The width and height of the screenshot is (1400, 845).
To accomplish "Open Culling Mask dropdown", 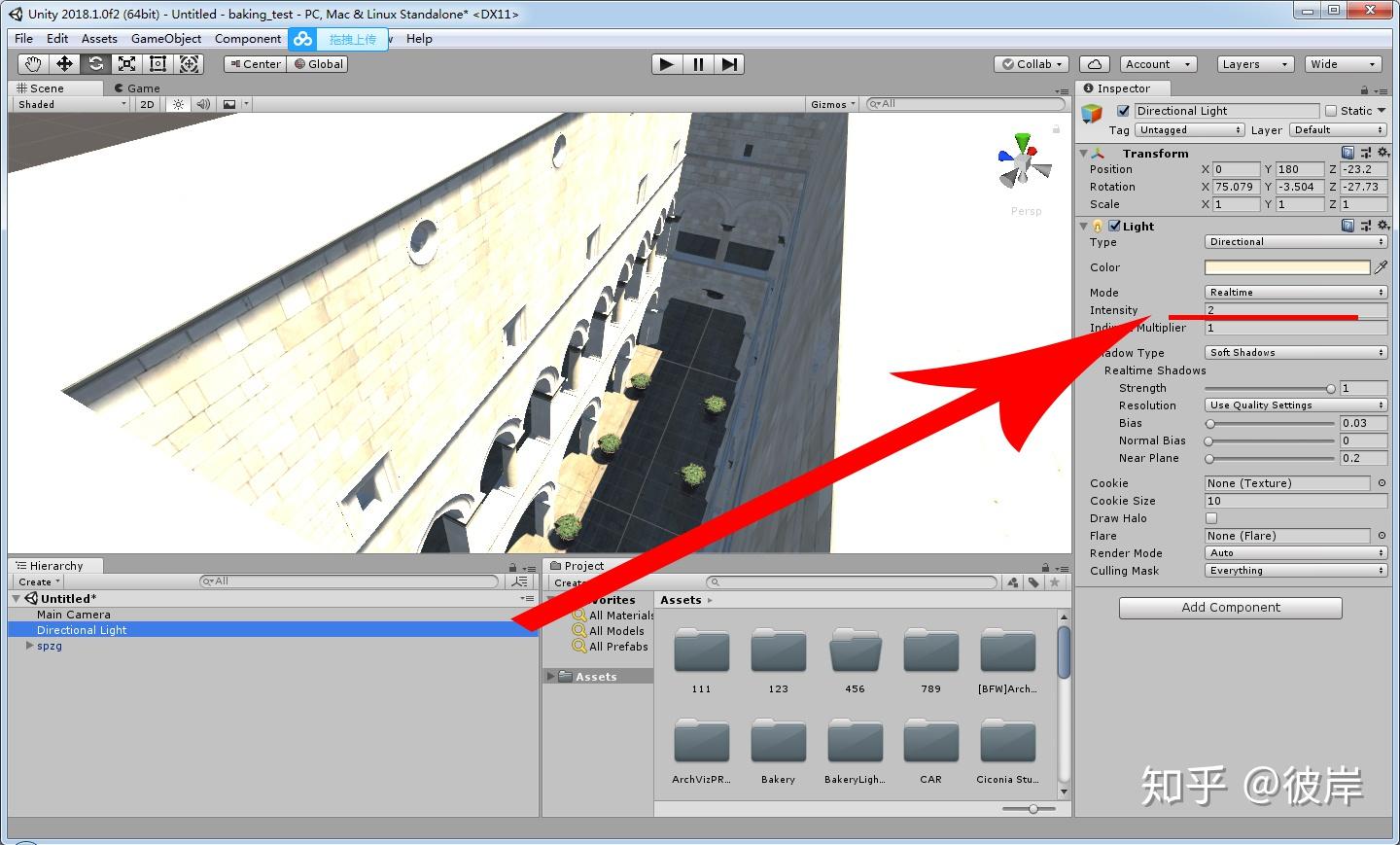I will 1296,571.
